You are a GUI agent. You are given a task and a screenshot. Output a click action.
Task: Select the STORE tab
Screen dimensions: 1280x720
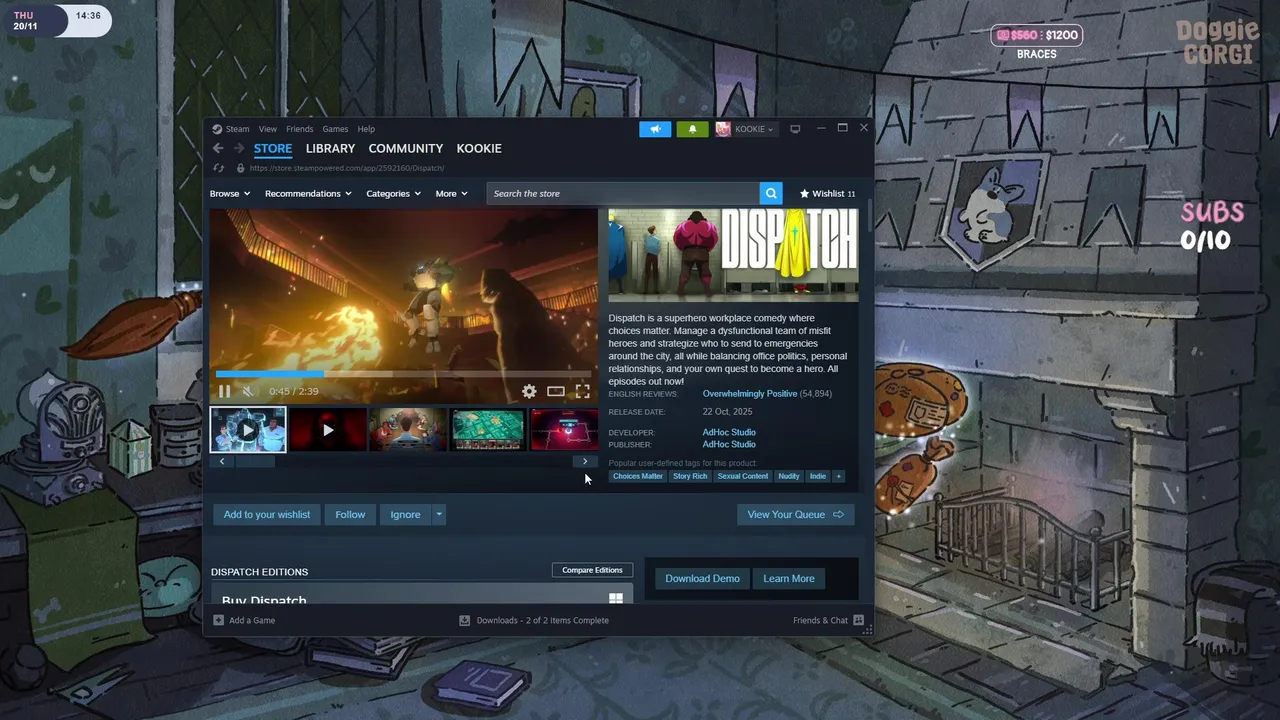273,148
